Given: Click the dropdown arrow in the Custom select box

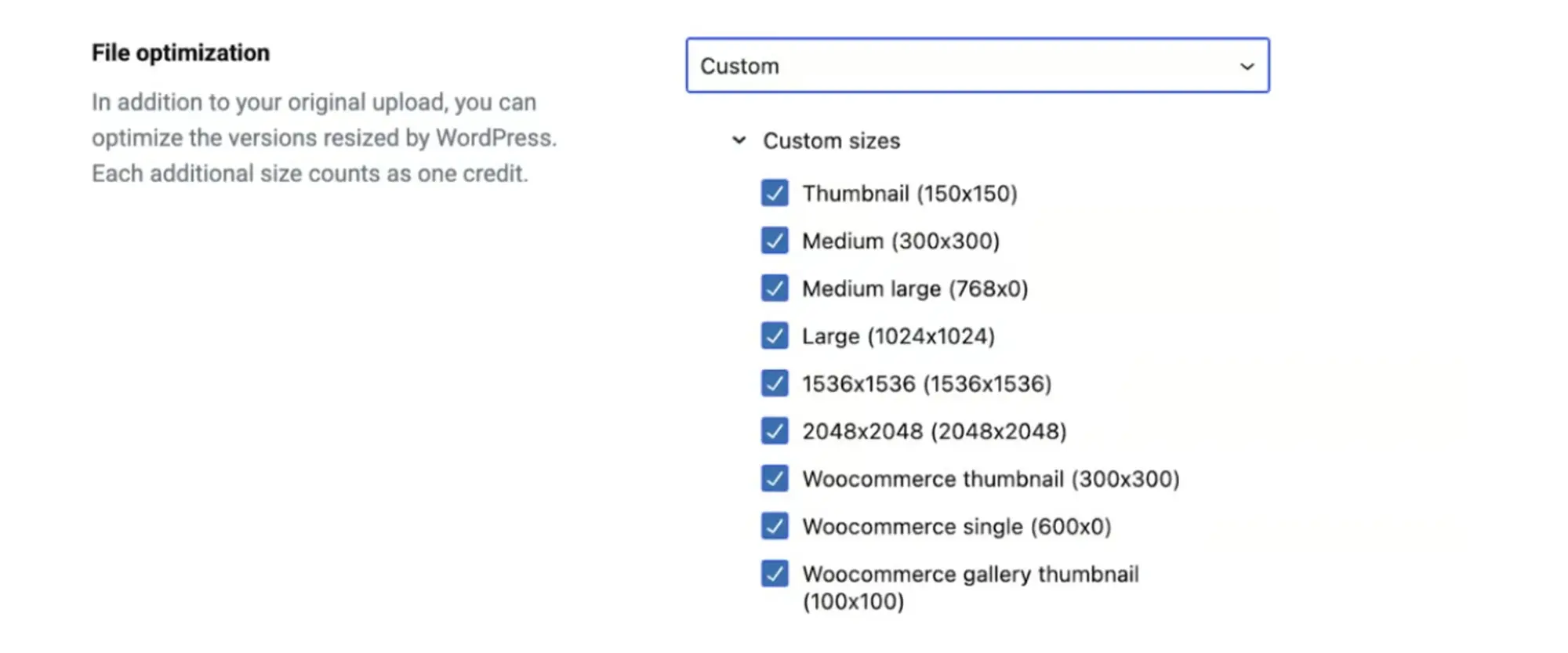Looking at the screenshot, I should [x=1247, y=67].
